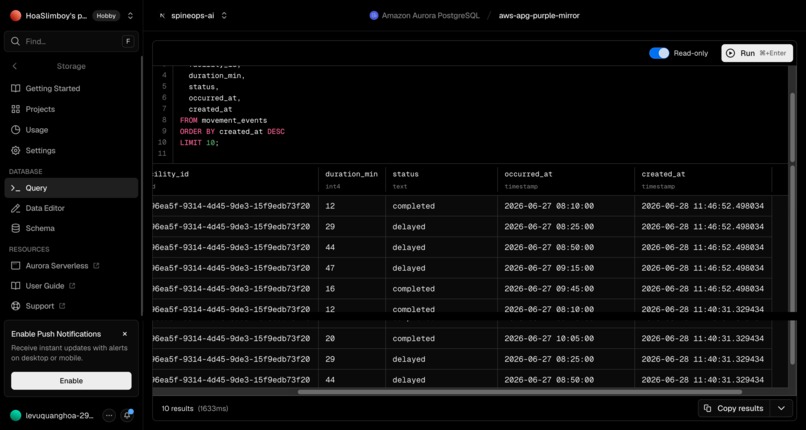Go to Usage menu item
The height and width of the screenshot is (430, 806).
click(71, 130)
